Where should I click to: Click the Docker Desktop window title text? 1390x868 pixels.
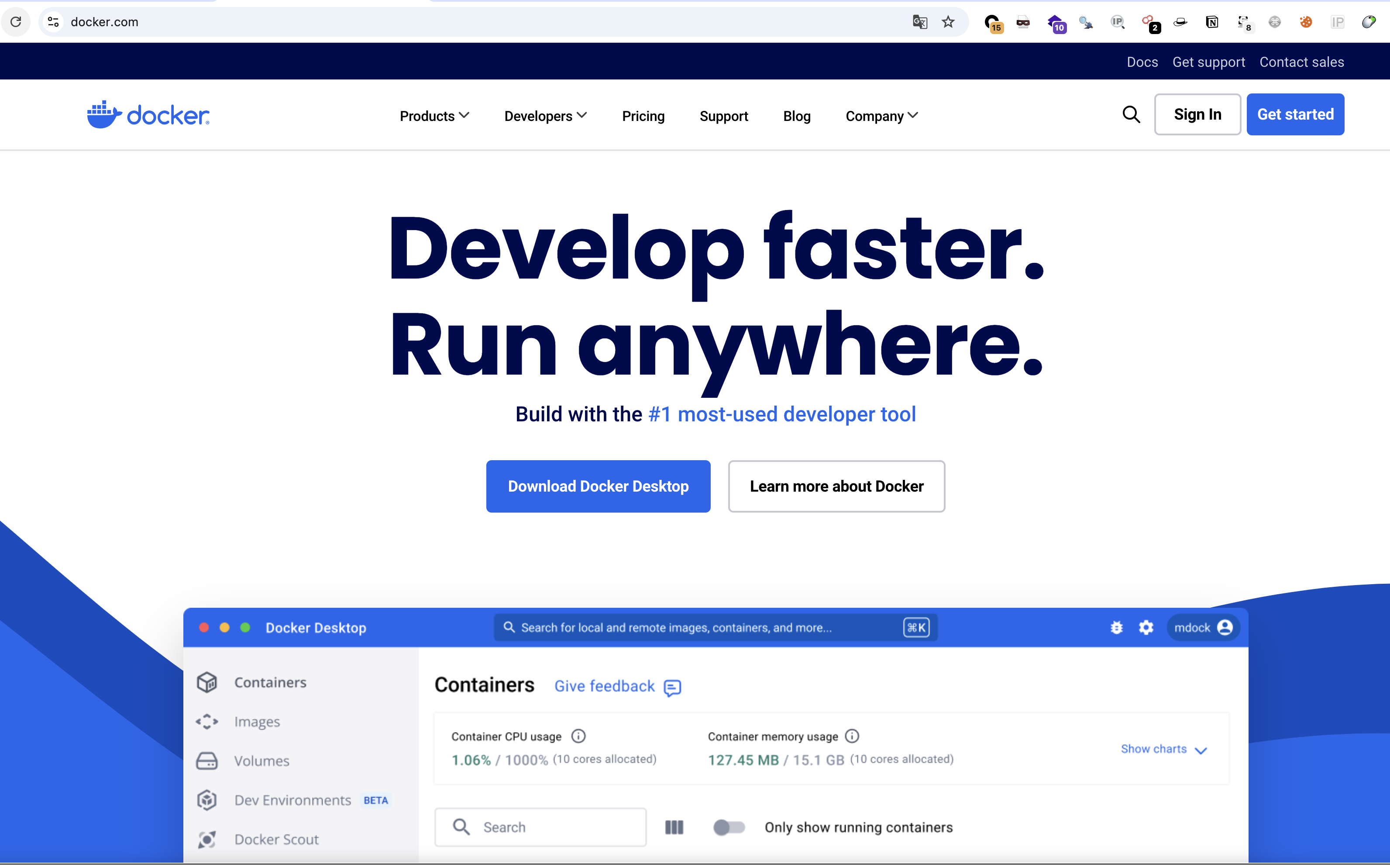[316, 627]
